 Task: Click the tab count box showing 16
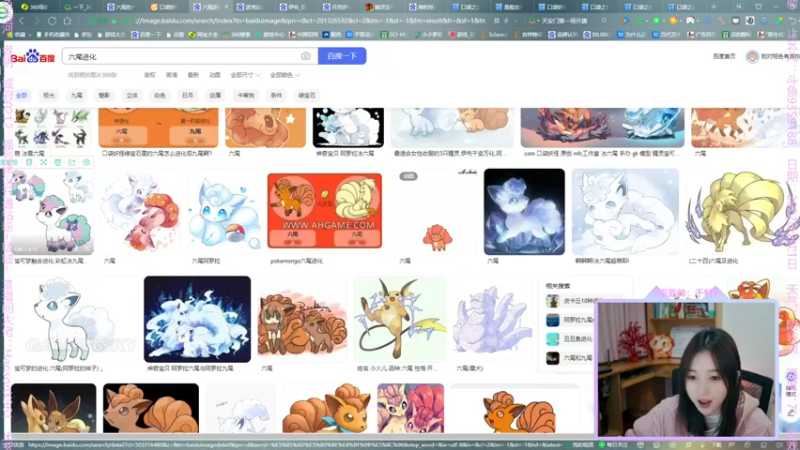click(738, 7)
